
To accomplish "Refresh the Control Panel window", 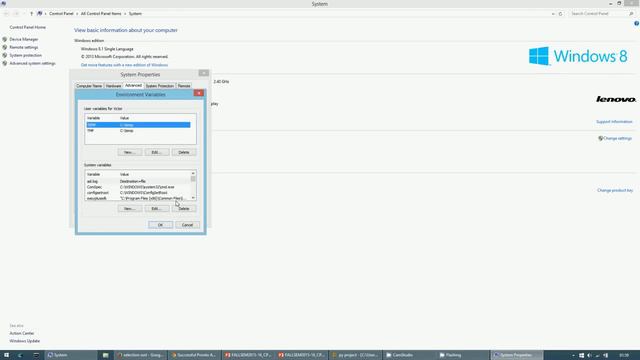I will (x=560, y=13).
